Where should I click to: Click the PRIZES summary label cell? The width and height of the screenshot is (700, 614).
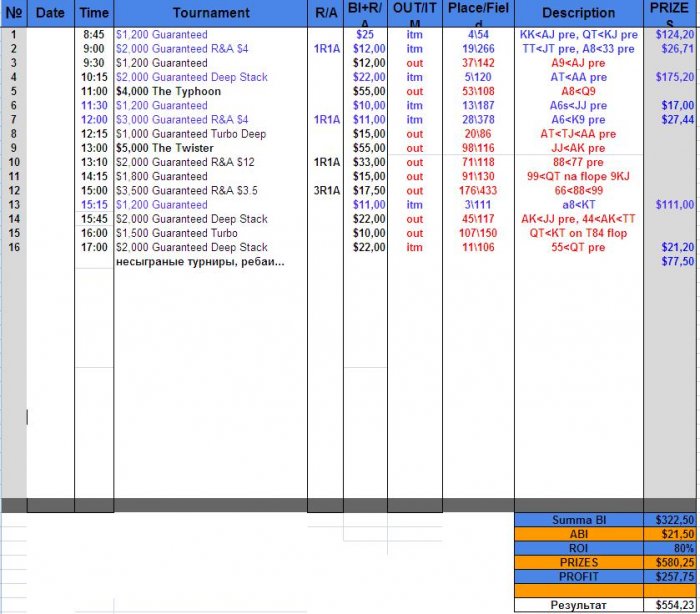point(579,562)
